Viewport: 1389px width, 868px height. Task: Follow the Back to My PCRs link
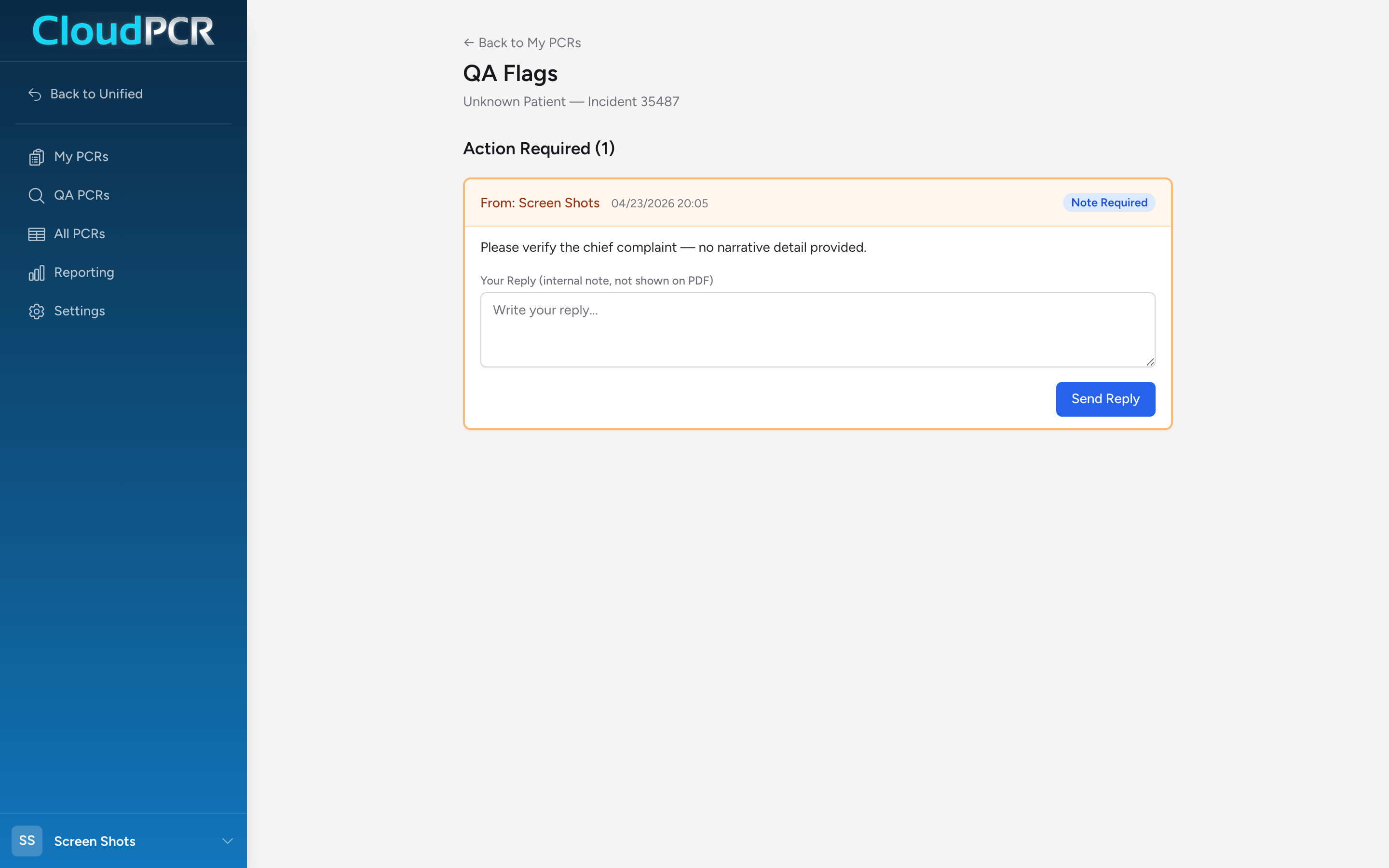pos(522,43)
